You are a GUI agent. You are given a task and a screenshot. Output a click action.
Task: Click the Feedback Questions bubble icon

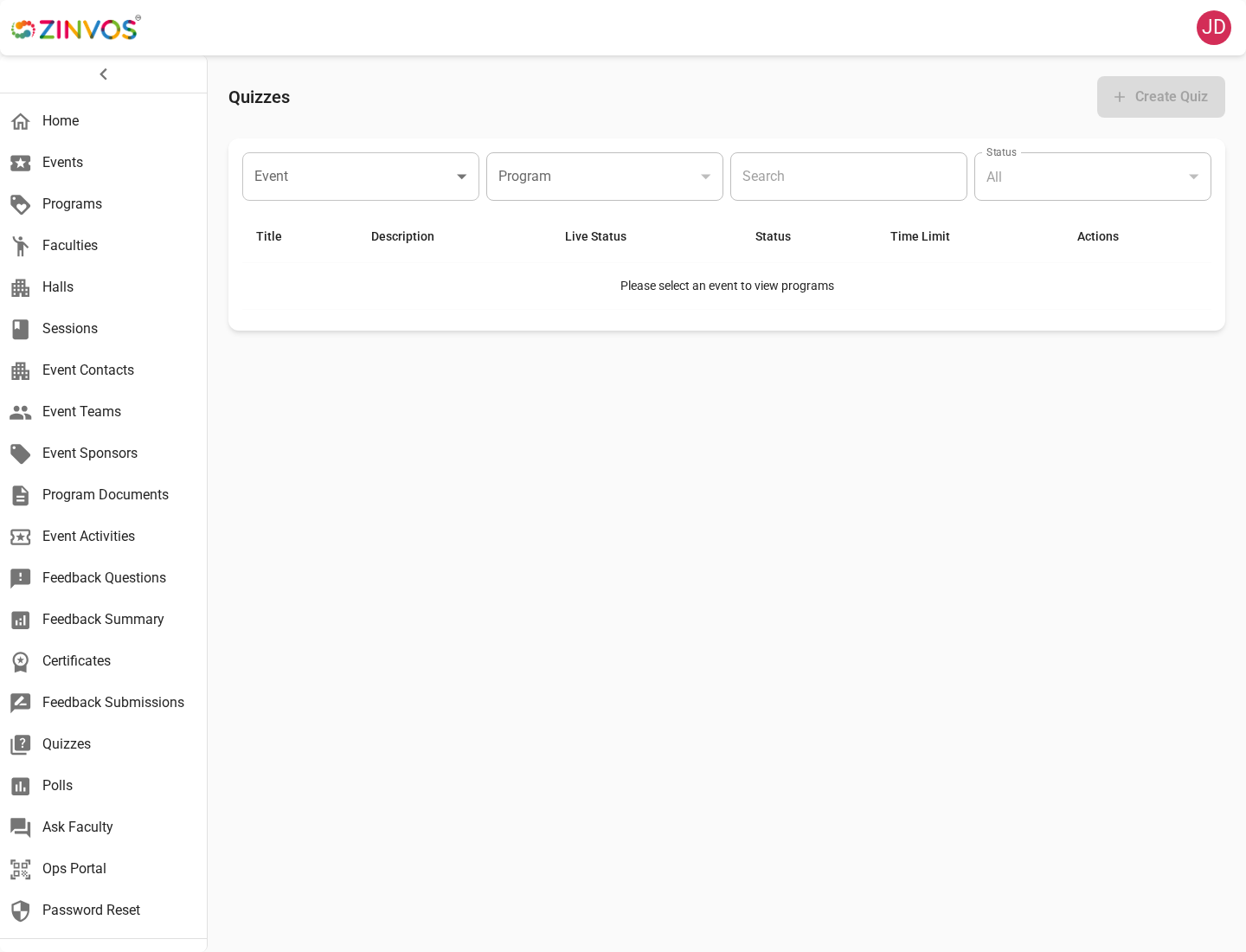tap(21, 578)
